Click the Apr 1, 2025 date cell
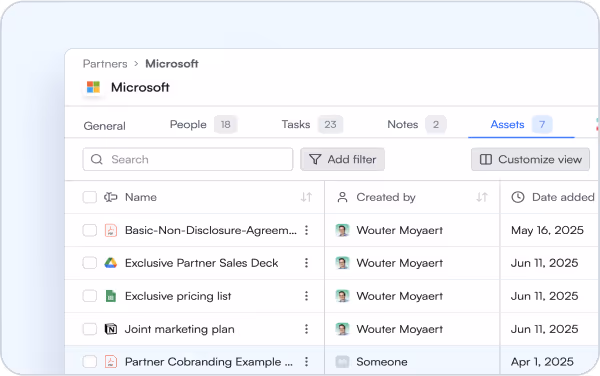This screenshot has width=600, height=376. pyautogui.click(x=542, y=361)
